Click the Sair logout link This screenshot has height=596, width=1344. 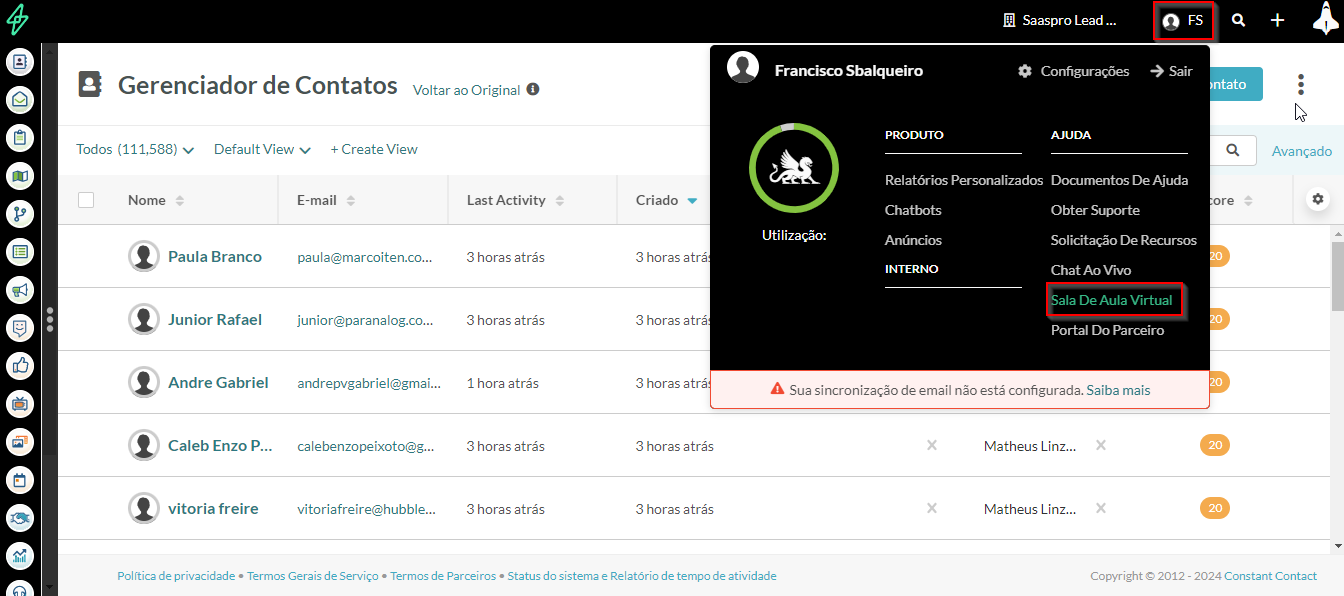point(1171,71)
